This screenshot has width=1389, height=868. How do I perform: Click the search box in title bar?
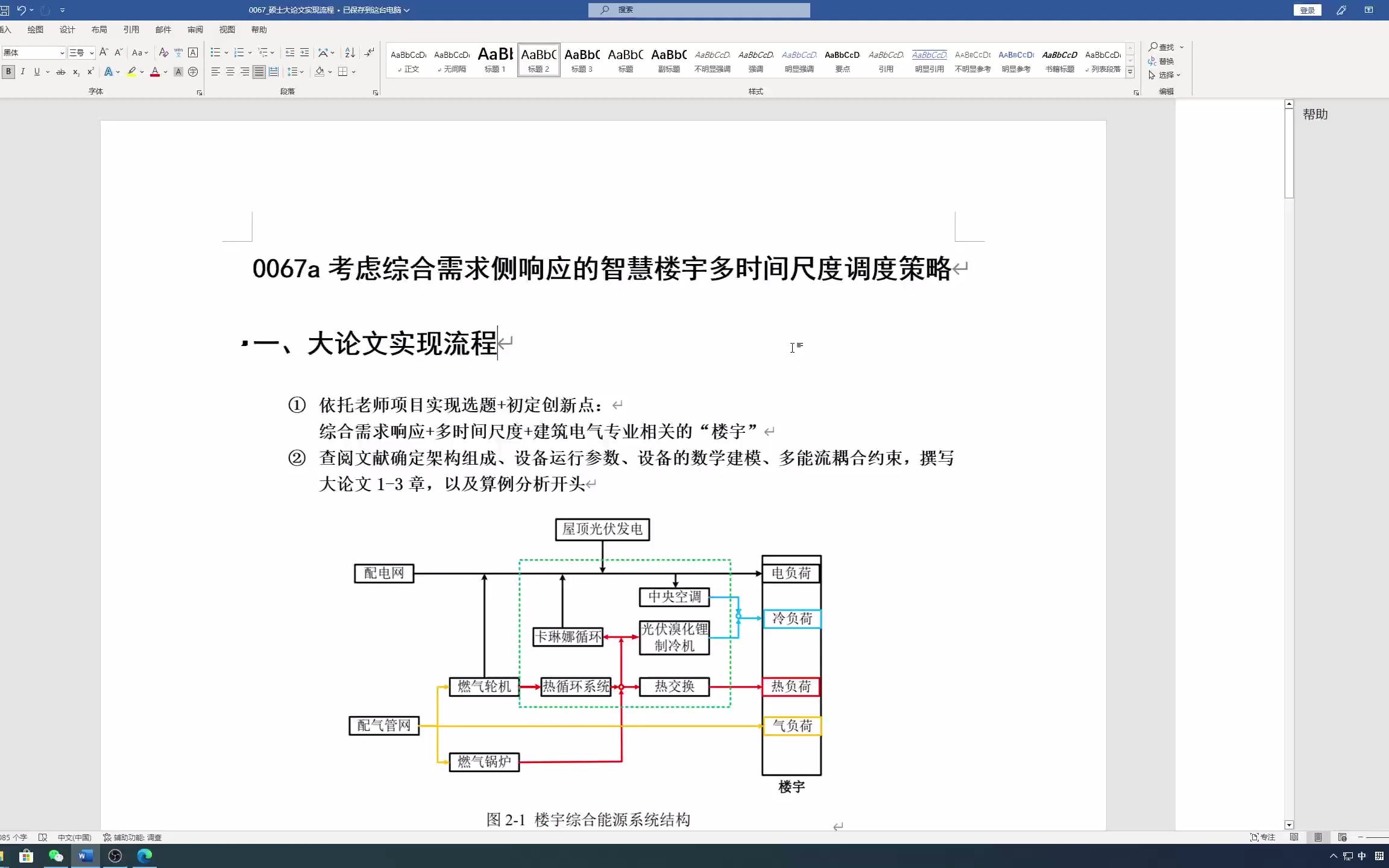(699, 10)
